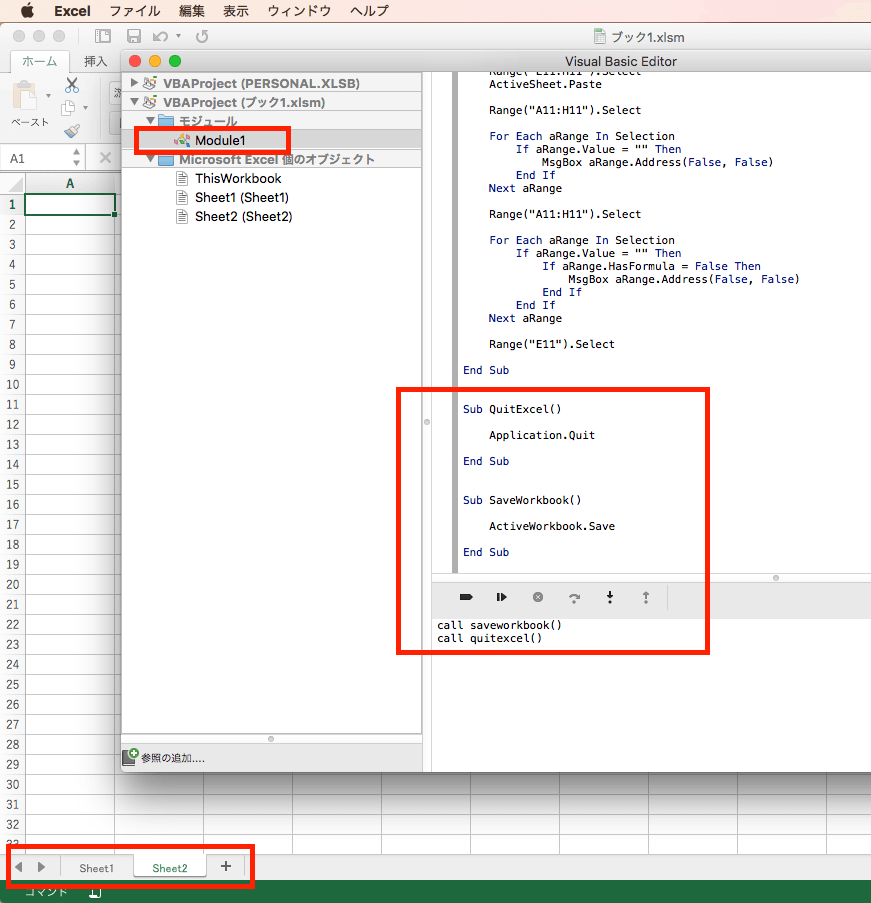The height and width of the screenshot is (903, 871).
Task: Select ThisWorkbook in the project tree
Action: point(238,179)
